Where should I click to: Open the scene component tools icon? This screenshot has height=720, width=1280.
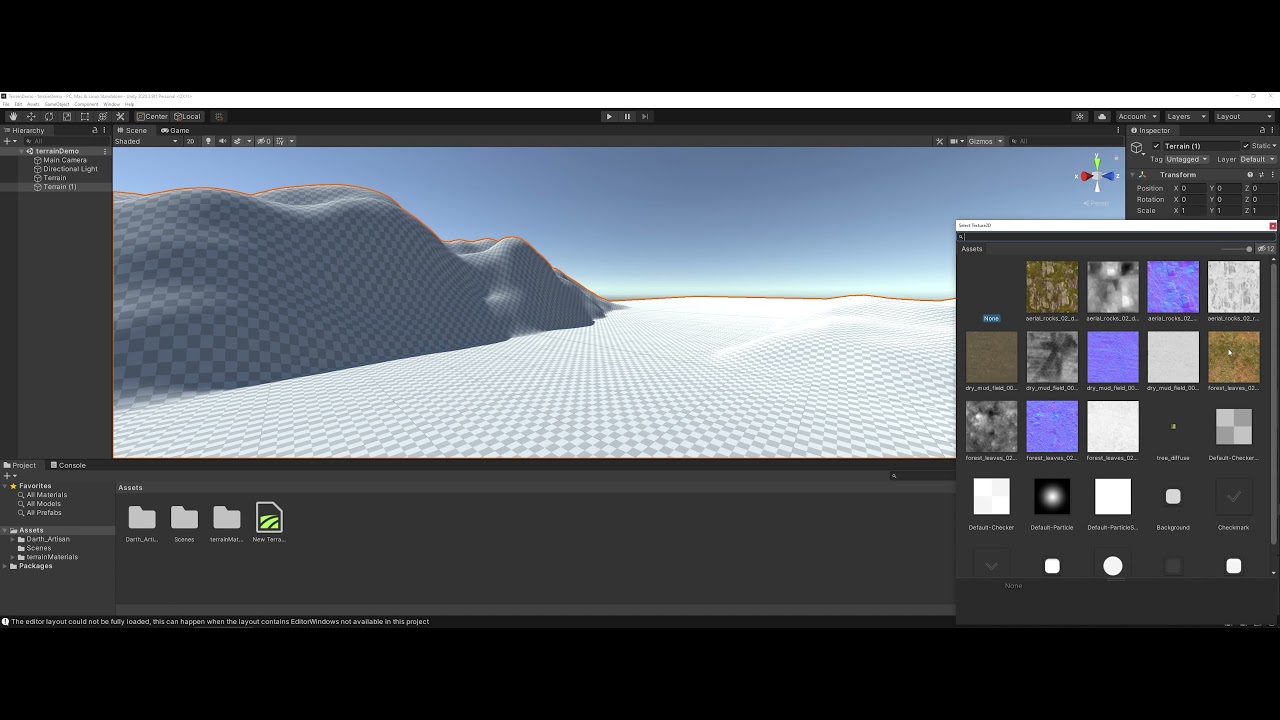pyautogui.click(x=939, y=141)
